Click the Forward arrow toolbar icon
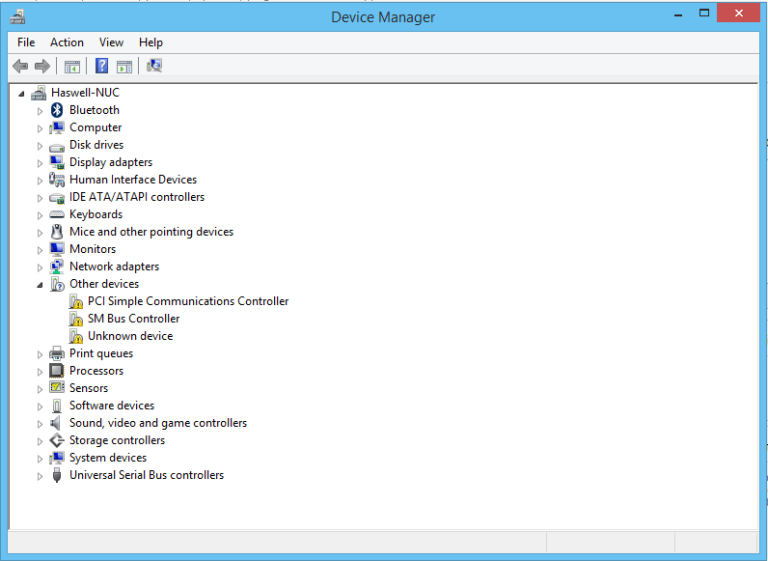This screenshot has width=768, height=561. pos(42,66)
